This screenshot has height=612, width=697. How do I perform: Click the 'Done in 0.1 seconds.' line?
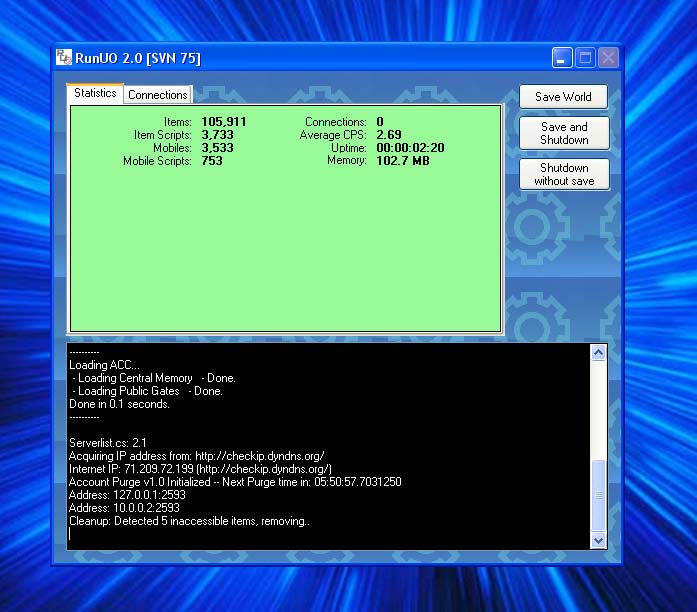point(119,404)
